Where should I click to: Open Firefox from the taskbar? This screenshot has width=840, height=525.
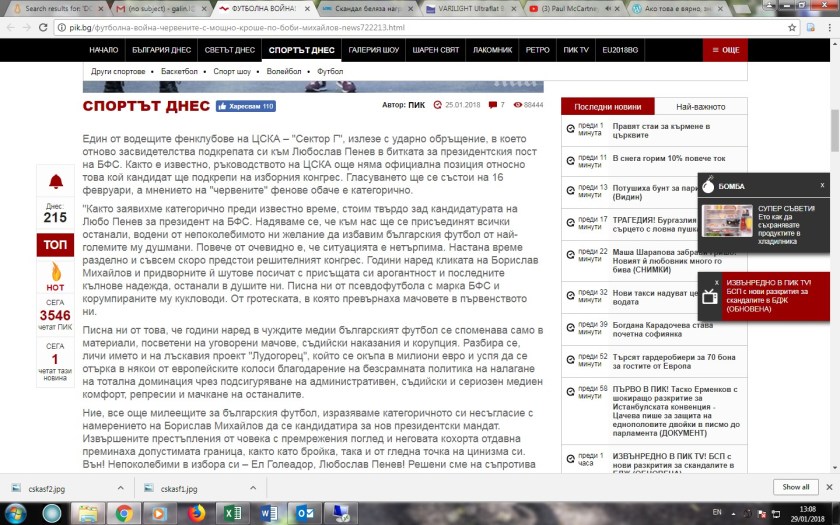[x=197, y=513]
